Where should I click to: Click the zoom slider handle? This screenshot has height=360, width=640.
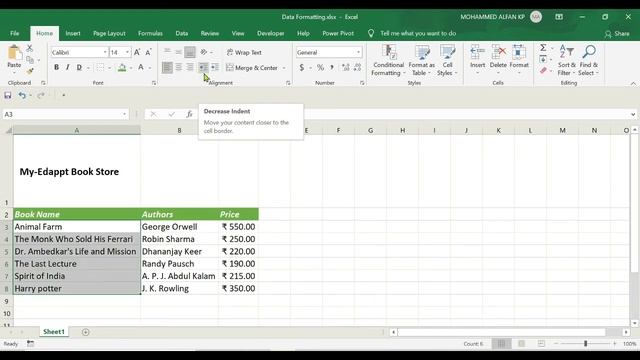[585, 344]
